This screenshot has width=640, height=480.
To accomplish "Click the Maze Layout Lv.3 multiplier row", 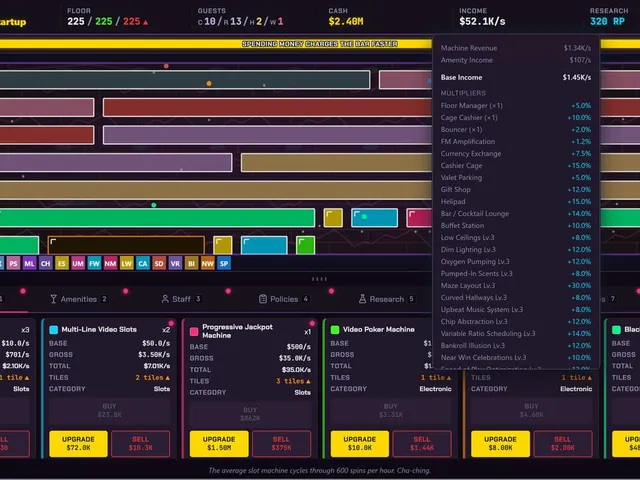I will point(516,286).
